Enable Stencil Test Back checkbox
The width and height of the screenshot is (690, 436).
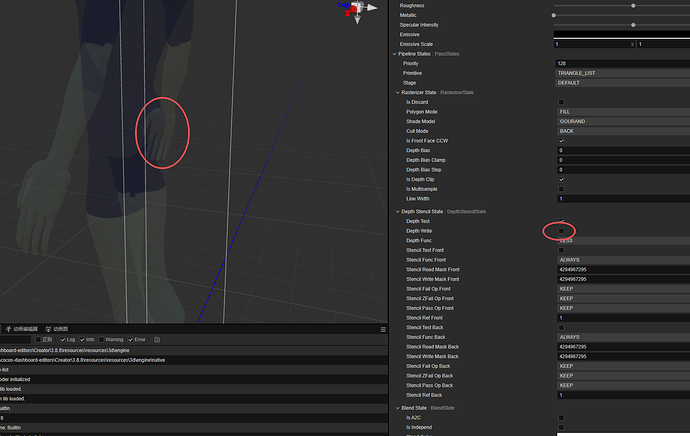[x=561, y=328]
